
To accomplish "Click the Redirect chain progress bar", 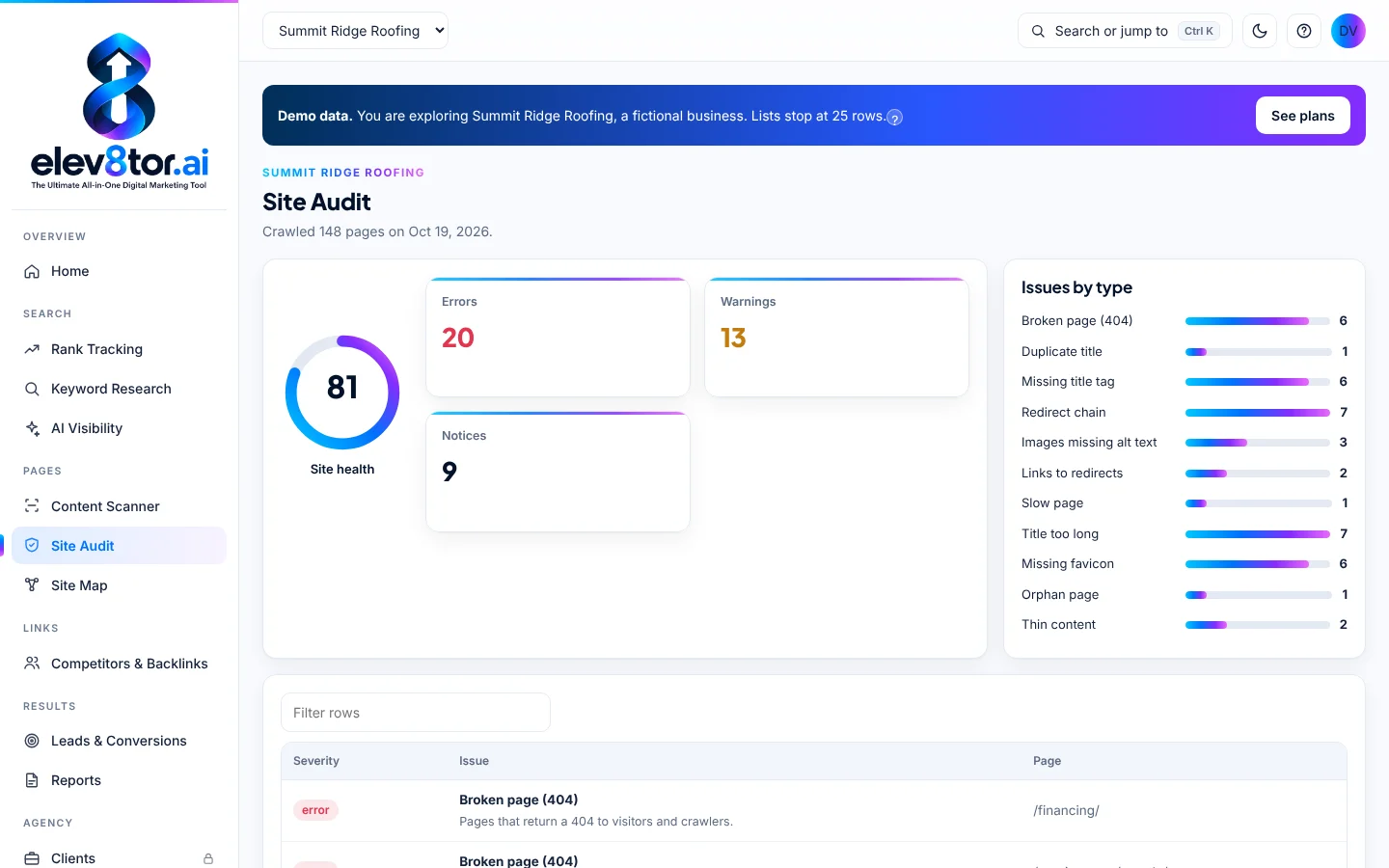I will [x=1258, y=413].
